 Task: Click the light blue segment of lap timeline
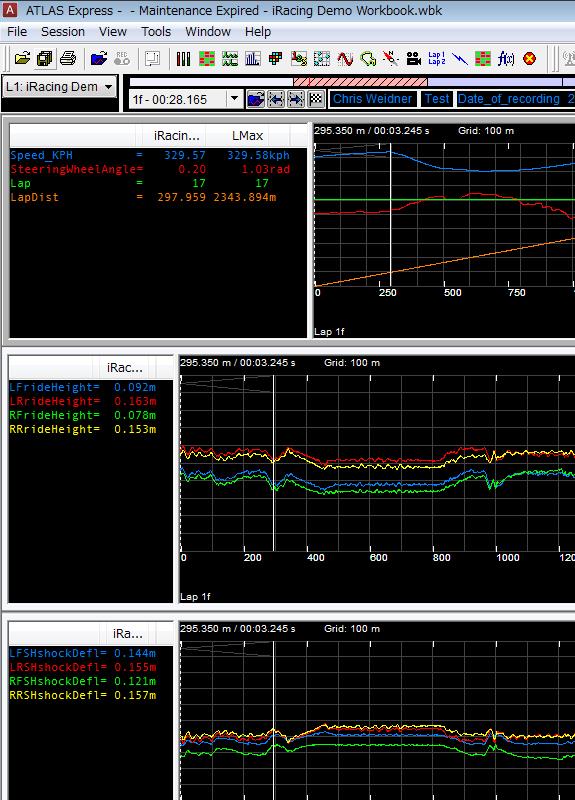494,82
